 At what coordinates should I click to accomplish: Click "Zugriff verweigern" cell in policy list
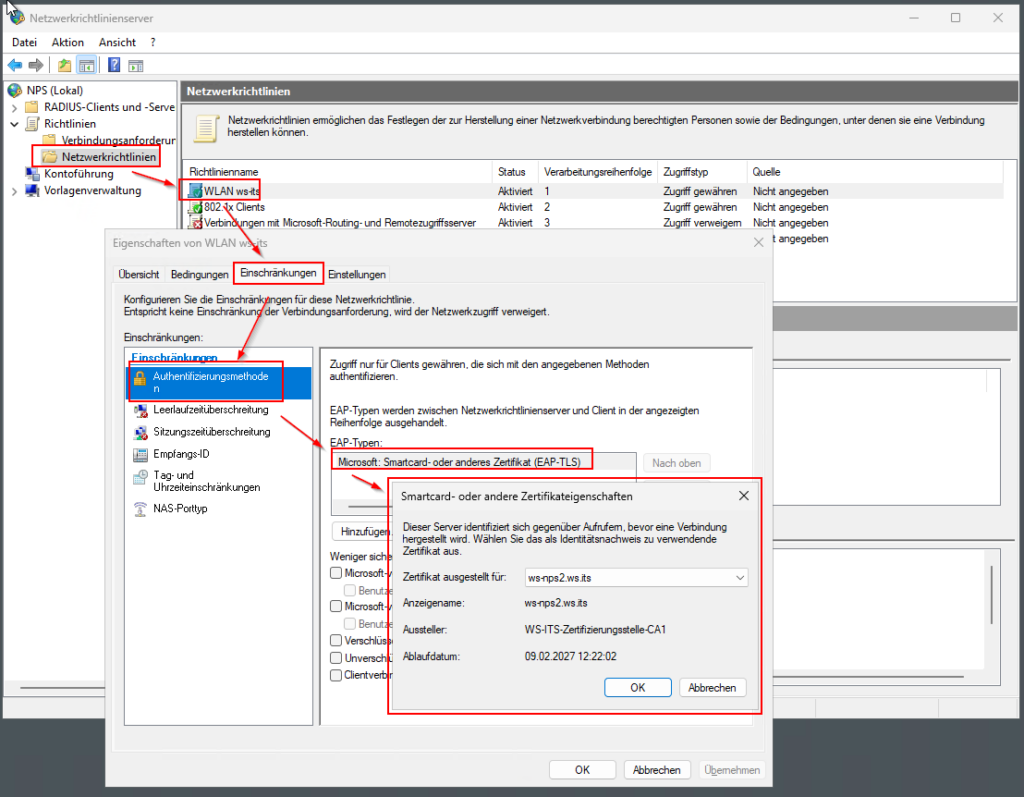pyautogui.click(x=702, y=223)
